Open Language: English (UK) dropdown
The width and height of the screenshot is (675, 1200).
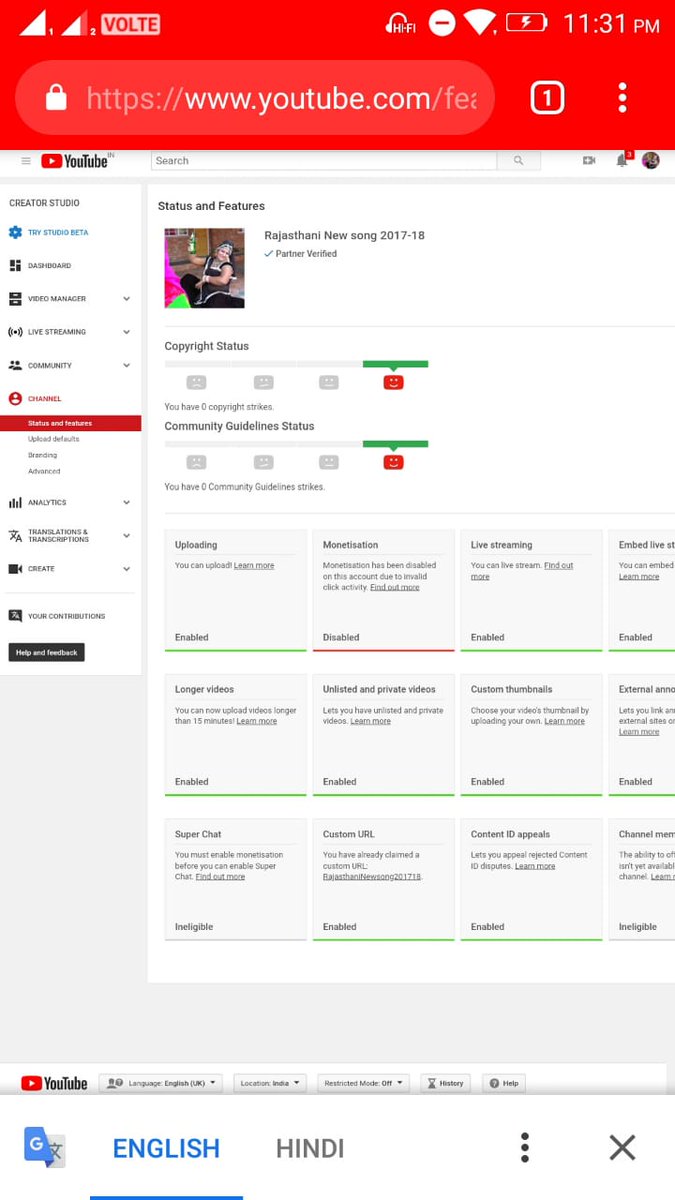(x=162, y=1083)
